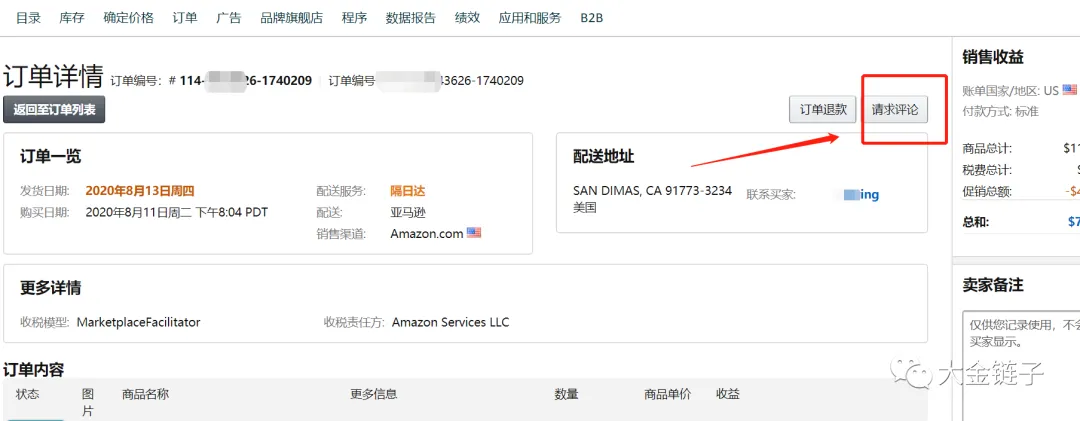Click the 收益 column header
The image size is (1080, 421).
[727, 394]
